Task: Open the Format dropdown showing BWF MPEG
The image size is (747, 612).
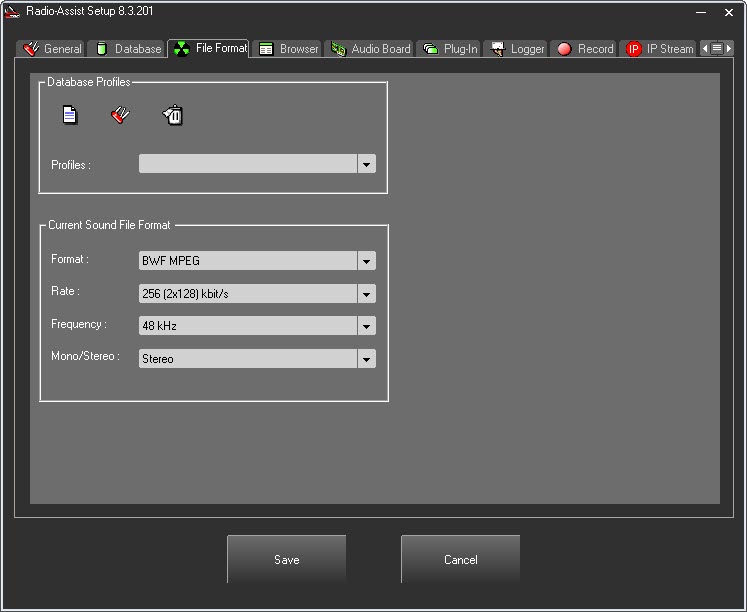Action: pos(366,261)
